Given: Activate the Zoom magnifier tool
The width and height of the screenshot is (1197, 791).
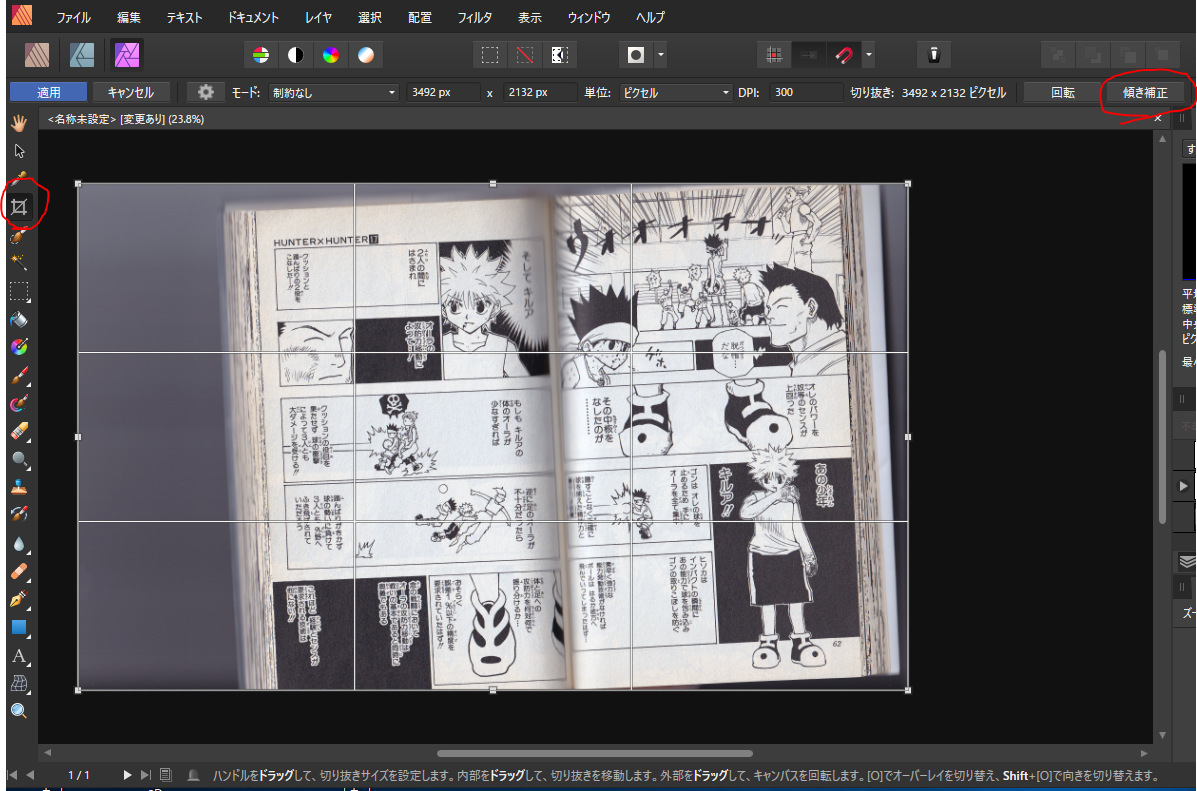Looking at the screenshot, I should 19,711.
